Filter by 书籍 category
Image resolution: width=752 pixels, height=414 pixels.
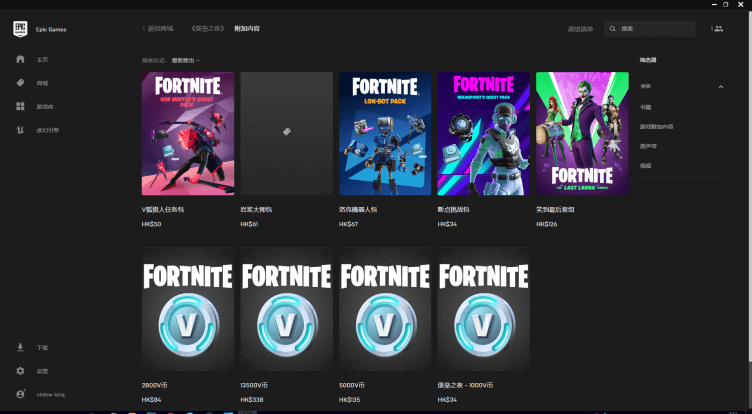tap(645, 107)
